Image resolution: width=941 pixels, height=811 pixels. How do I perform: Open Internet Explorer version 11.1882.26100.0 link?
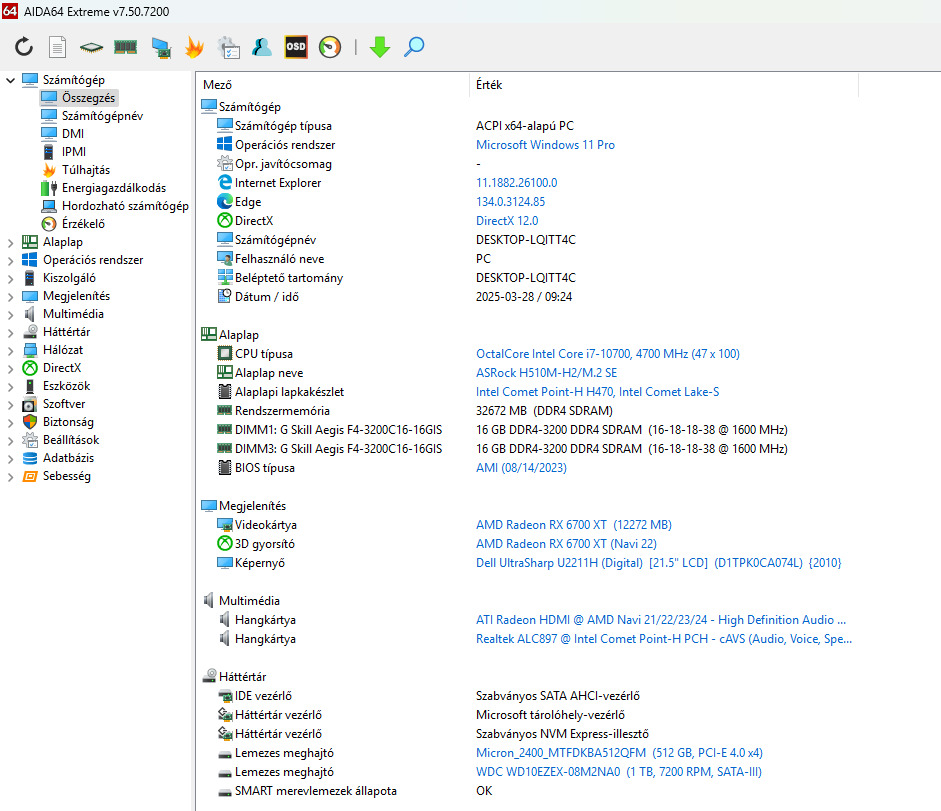coord(517,182)
